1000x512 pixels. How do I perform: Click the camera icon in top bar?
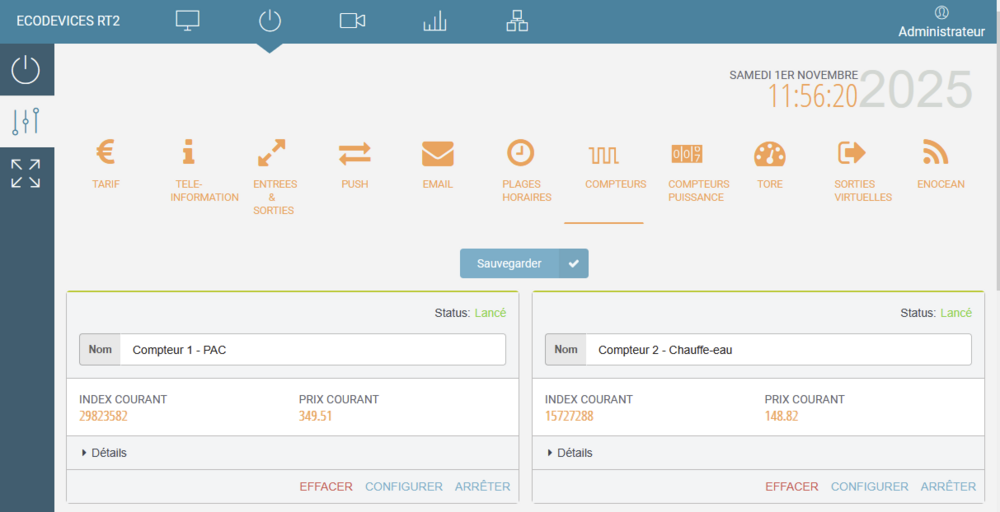tap(352, 21)
